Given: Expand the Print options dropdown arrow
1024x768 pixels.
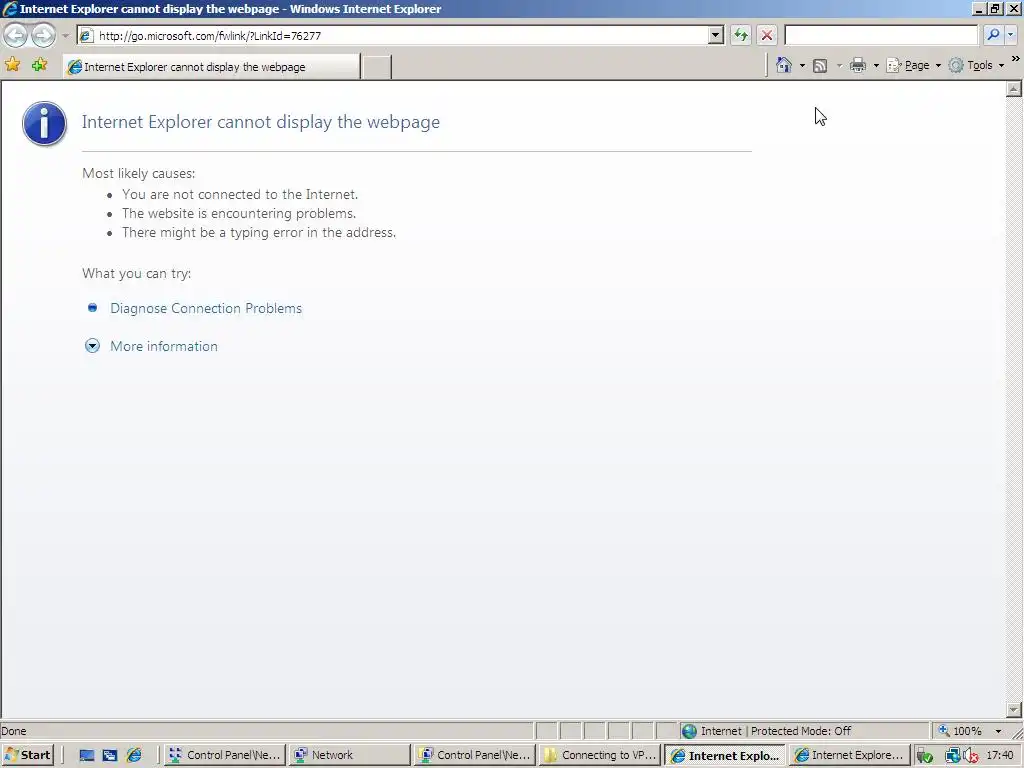Looking at the screenshot, I should tap(876, 66).
